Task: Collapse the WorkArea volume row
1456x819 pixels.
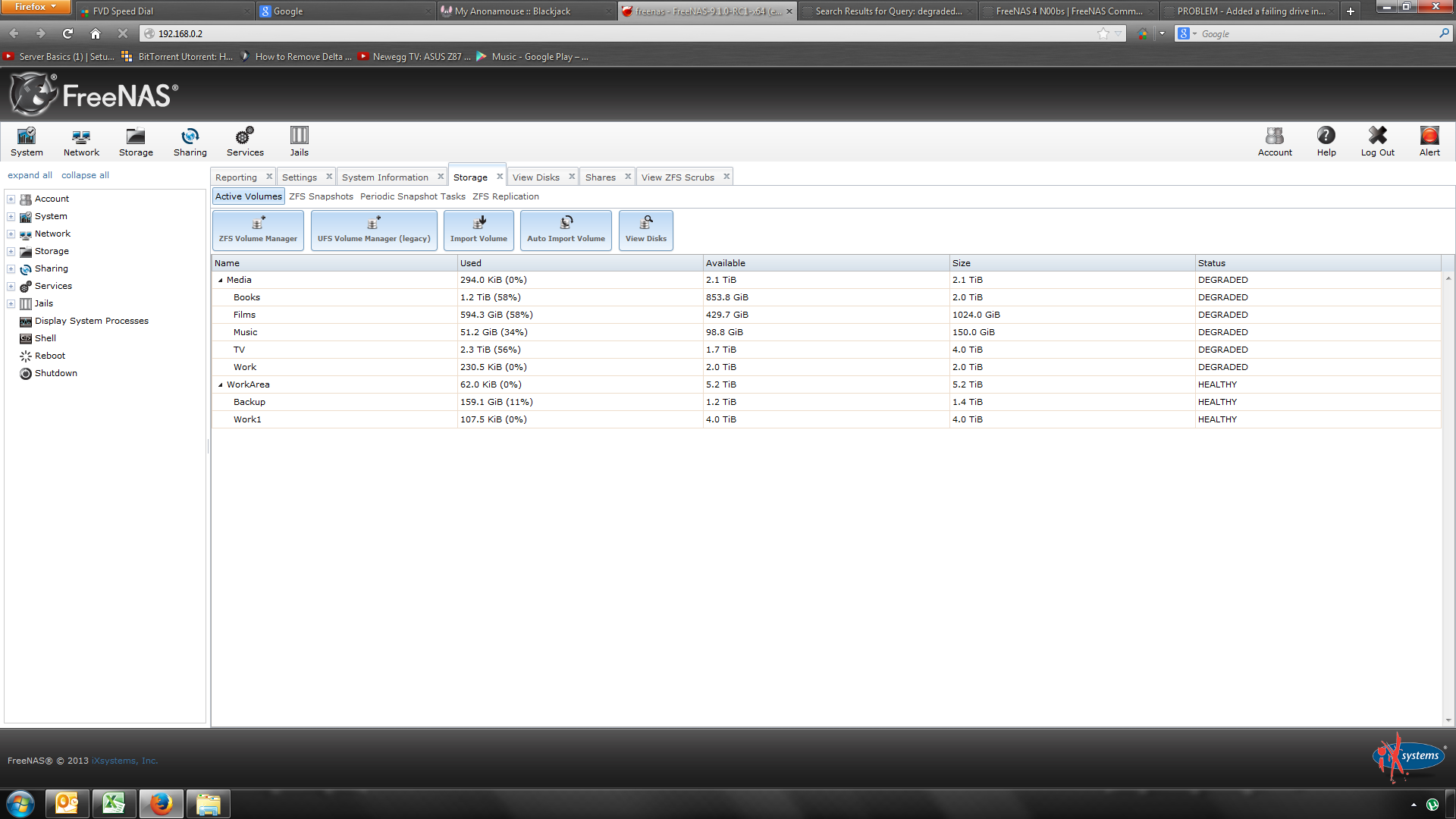Action: coord(221,385)
